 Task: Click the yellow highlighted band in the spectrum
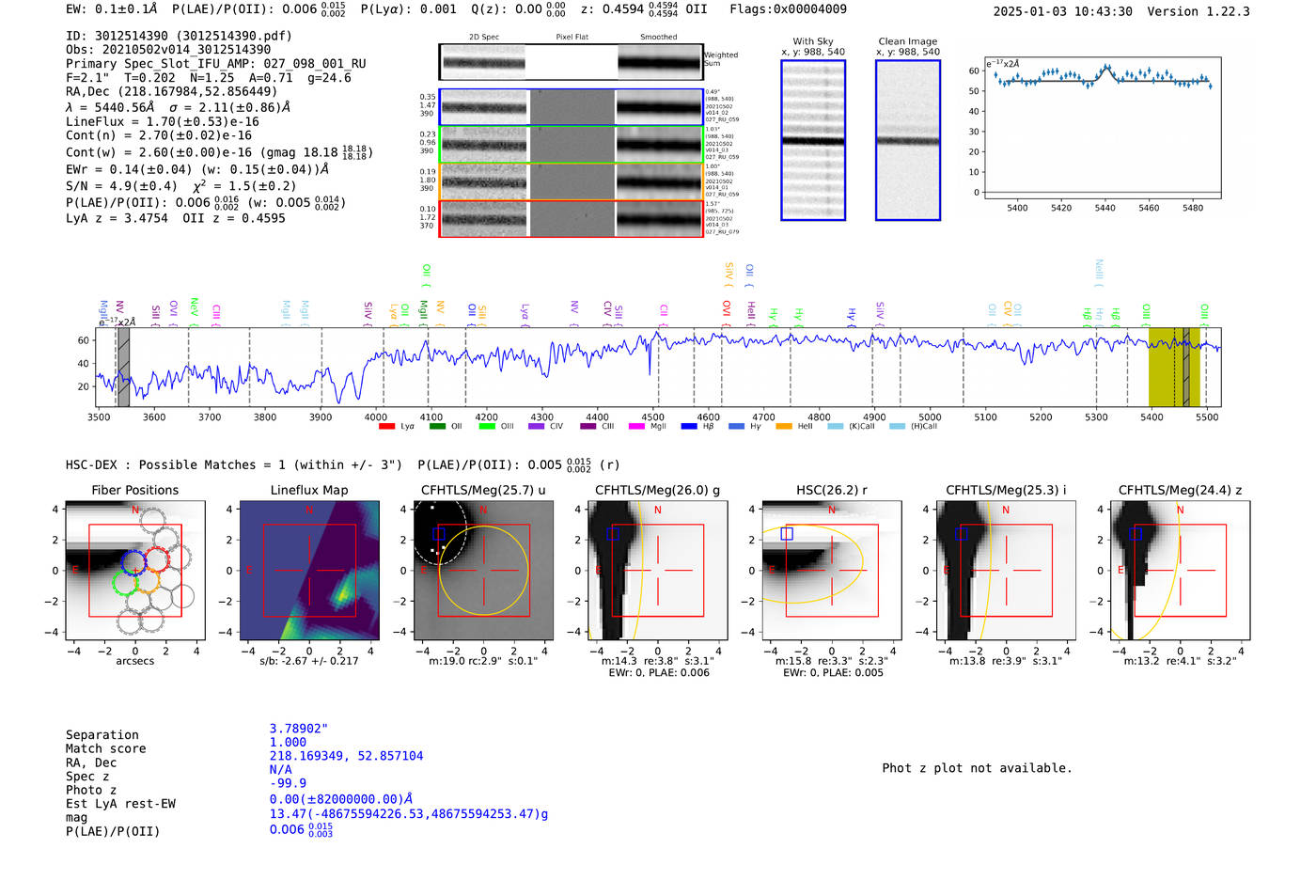point(1174,367)
